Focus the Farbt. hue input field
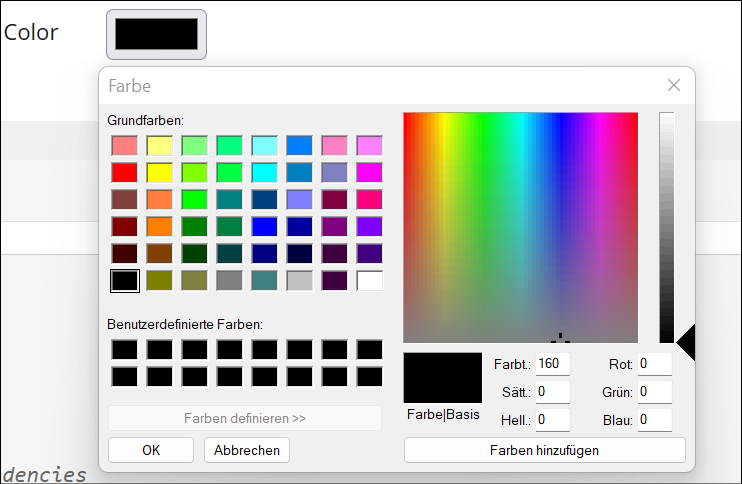 point(553,364)
